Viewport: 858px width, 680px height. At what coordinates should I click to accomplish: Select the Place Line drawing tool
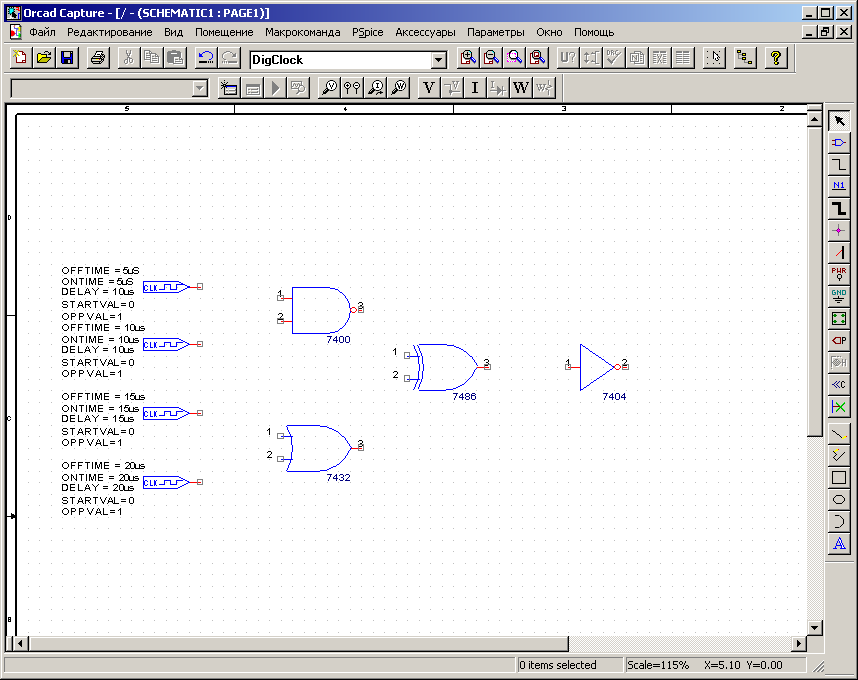pyautogui.click(x=839, y=434)
